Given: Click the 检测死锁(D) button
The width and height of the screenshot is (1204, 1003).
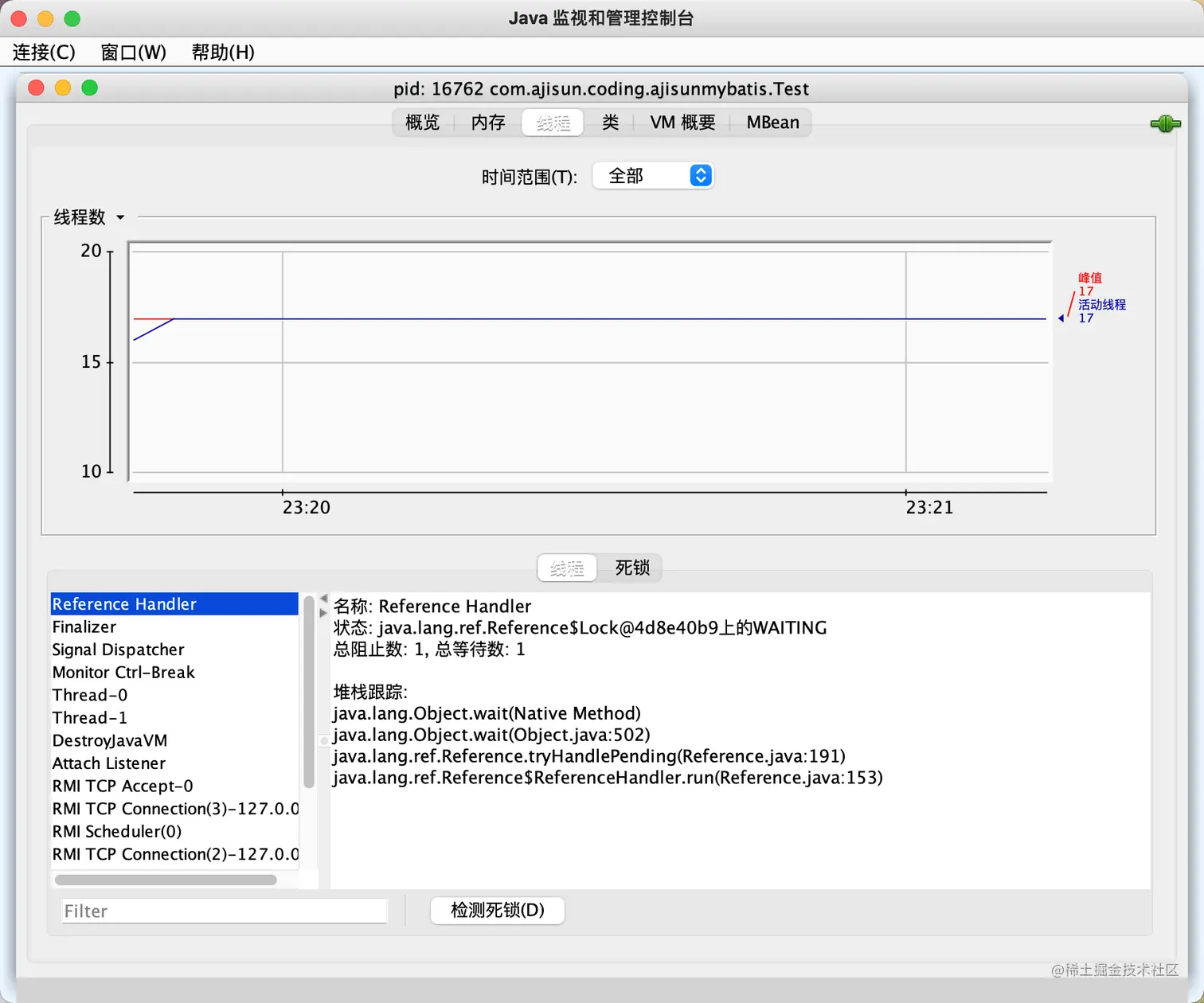Looking at the screenshot, I should click(497, 911).
